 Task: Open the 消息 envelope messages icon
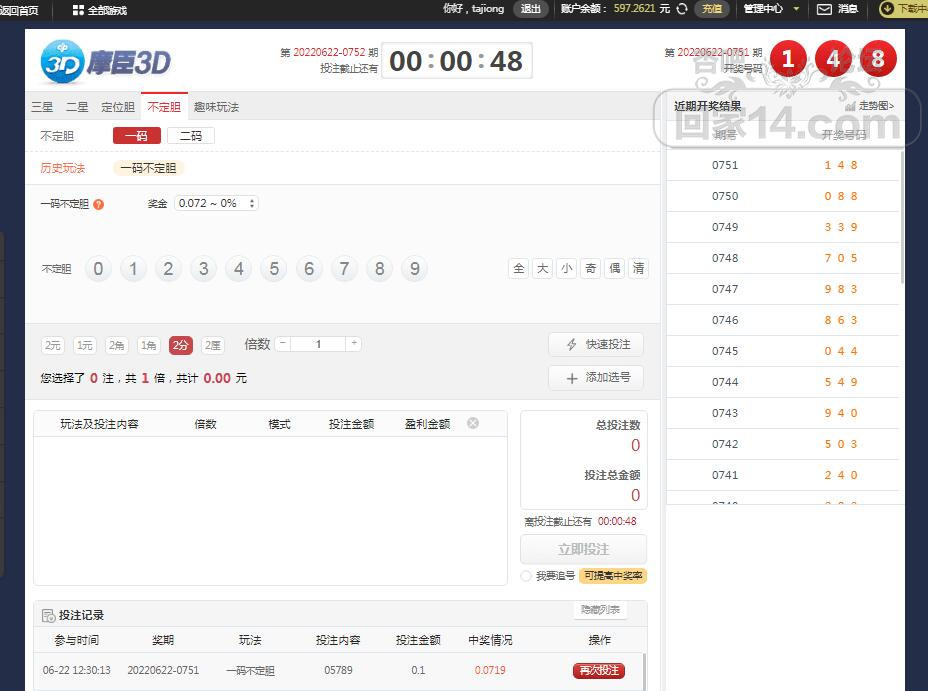(824, 9)
